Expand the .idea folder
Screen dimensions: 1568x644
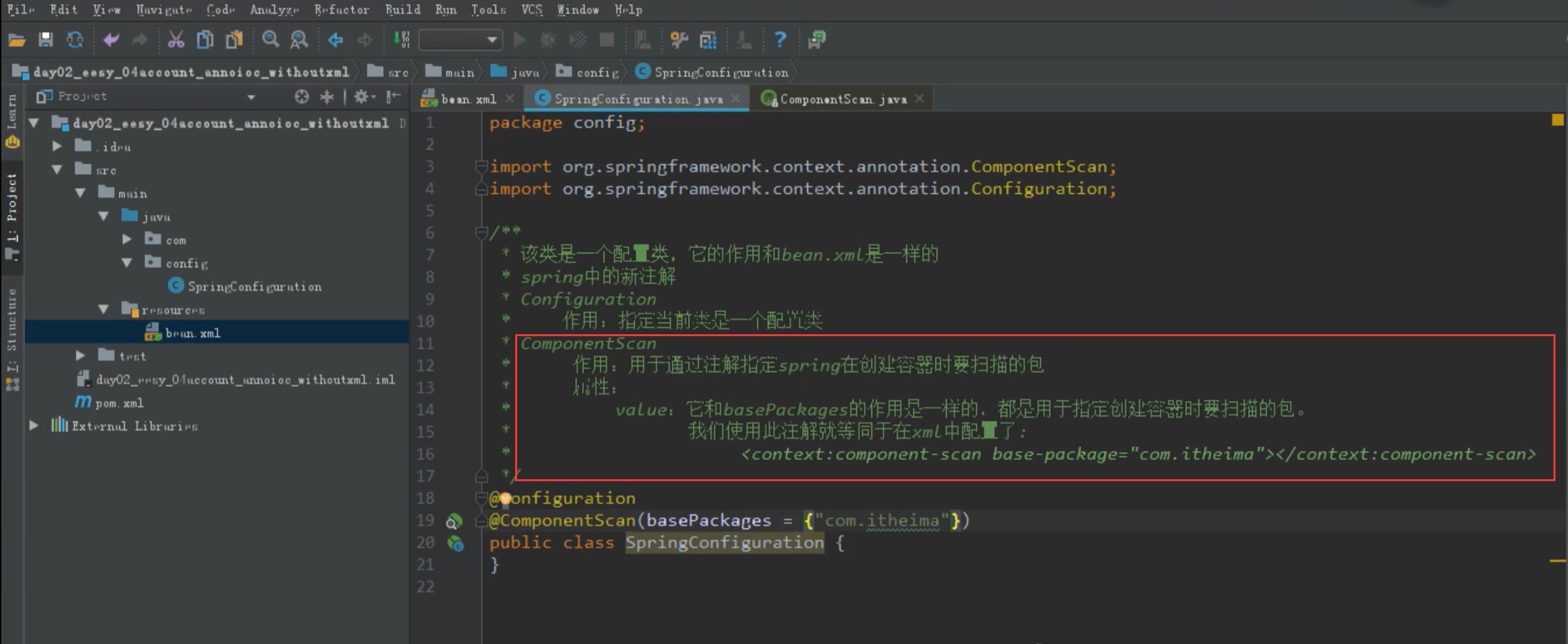(57, 146)
